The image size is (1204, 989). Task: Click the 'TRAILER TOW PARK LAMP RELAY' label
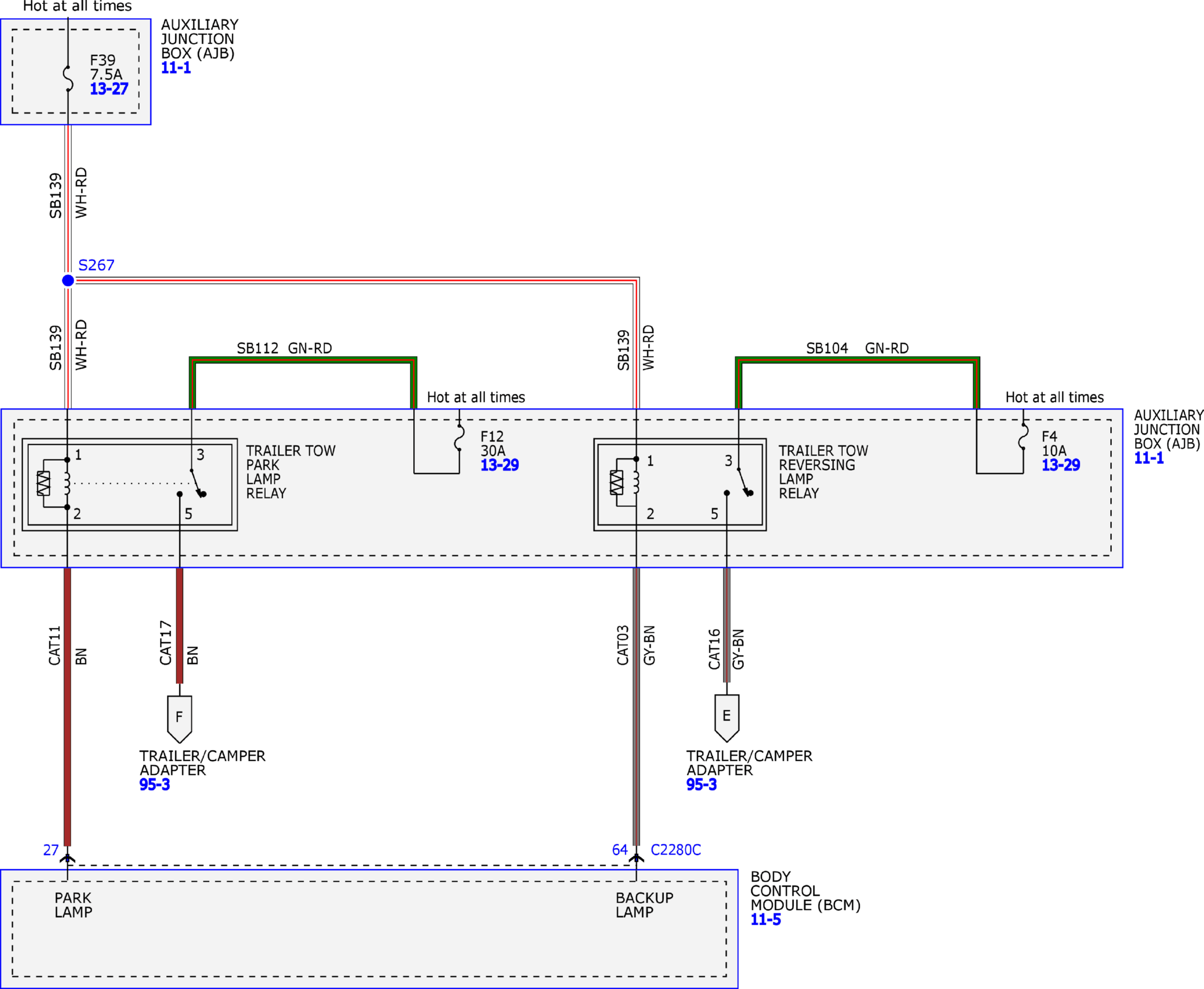[x=291, y=472]
